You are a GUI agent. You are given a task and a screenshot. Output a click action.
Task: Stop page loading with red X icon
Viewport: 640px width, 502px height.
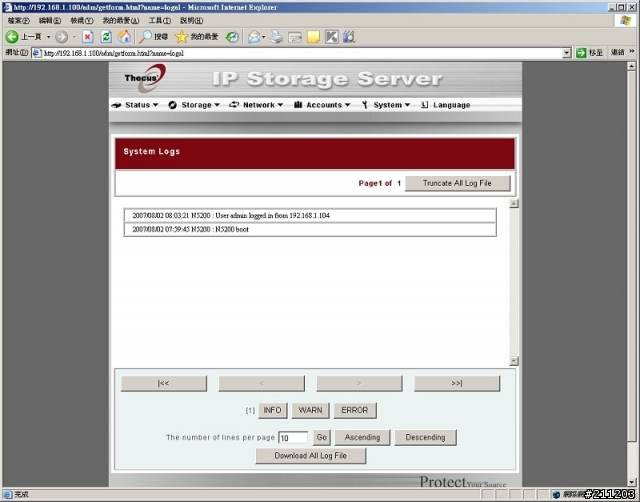pos(87,37)
